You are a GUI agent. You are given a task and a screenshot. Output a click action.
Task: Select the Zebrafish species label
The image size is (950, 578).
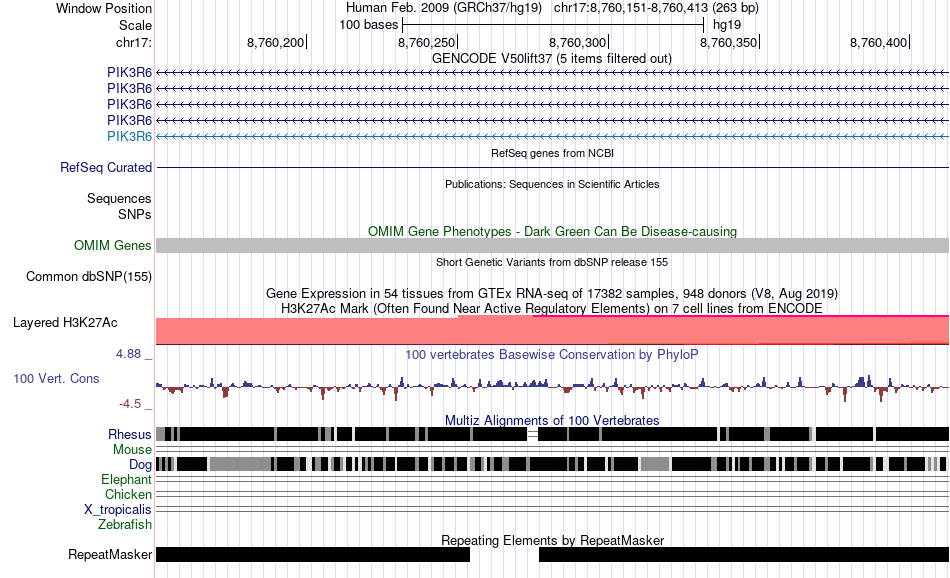click(x=125, y=525)
